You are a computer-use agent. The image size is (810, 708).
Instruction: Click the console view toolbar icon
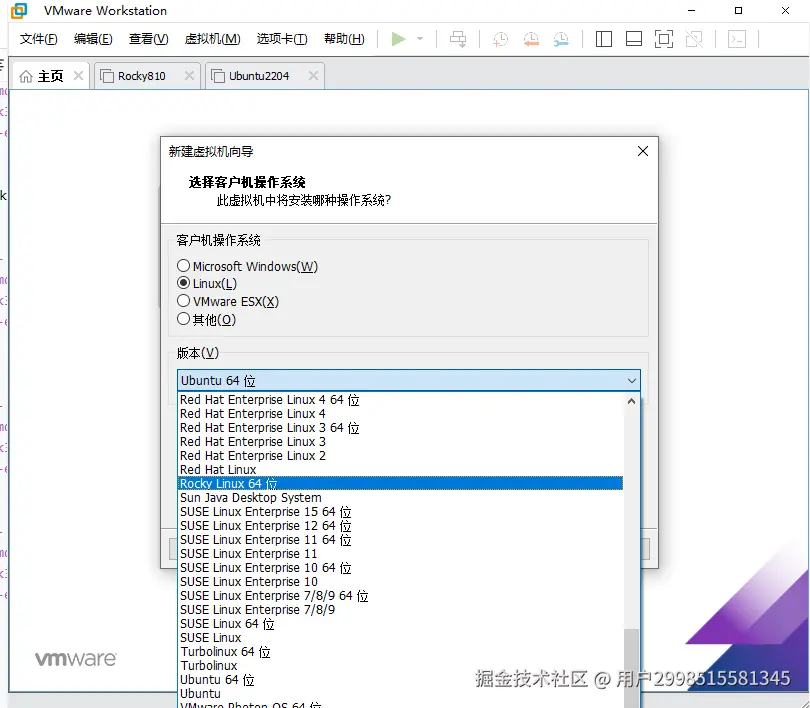point(737,39)
